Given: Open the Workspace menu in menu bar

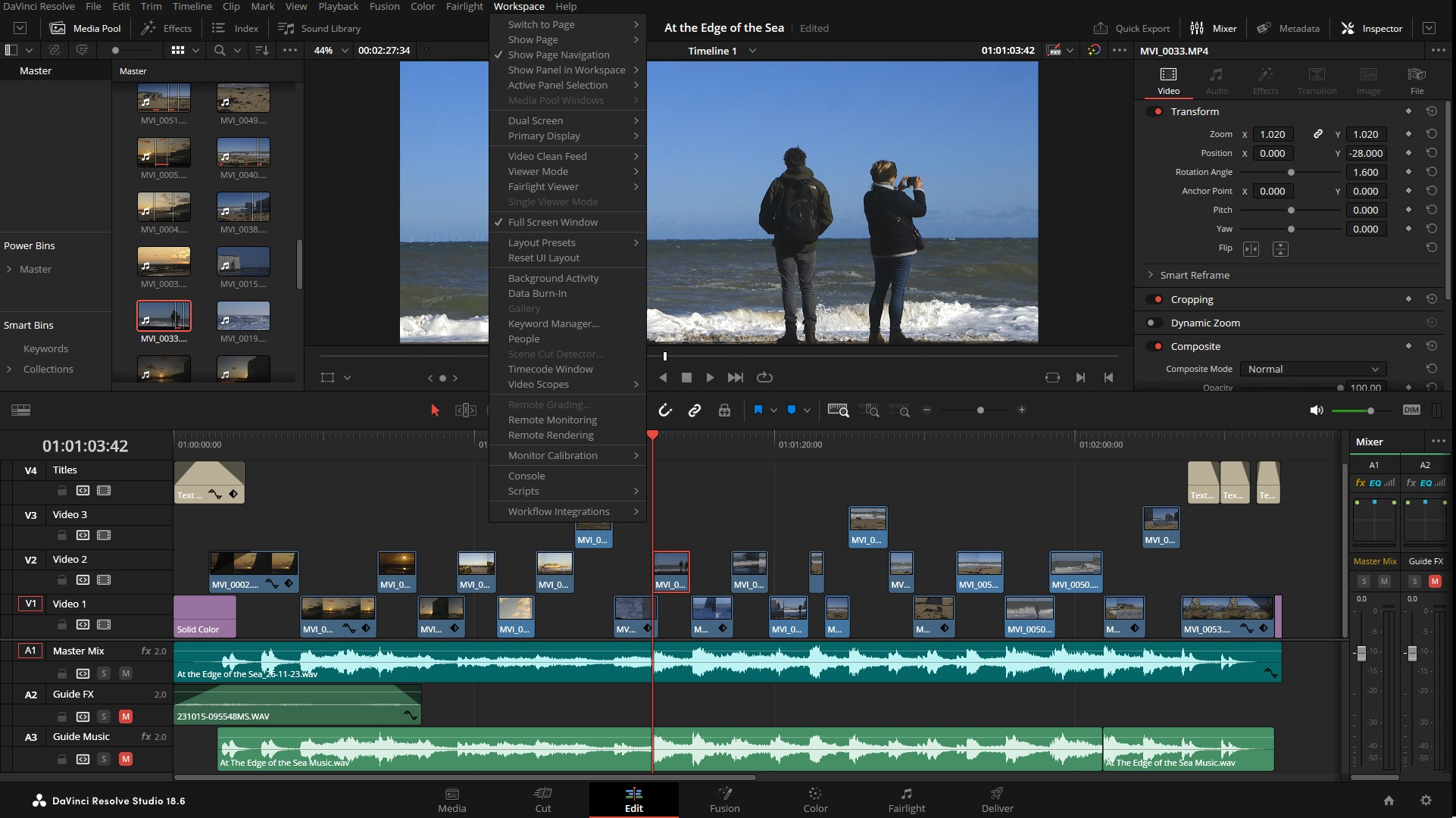Looking at the screenshot, I should point(519,6).
